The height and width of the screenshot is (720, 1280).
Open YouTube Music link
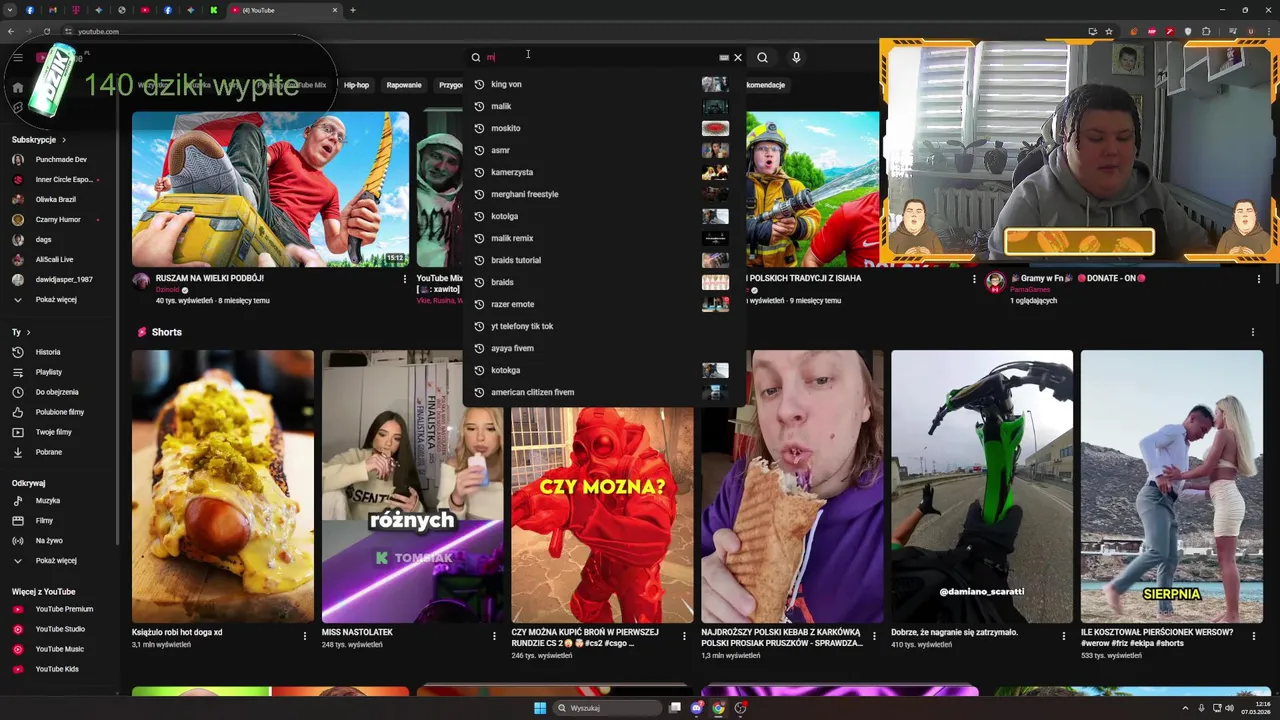tap(60, 649)
